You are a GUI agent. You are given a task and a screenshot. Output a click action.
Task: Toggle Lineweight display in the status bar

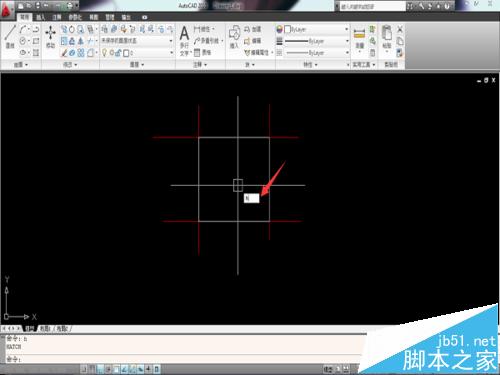click(148, 369)
